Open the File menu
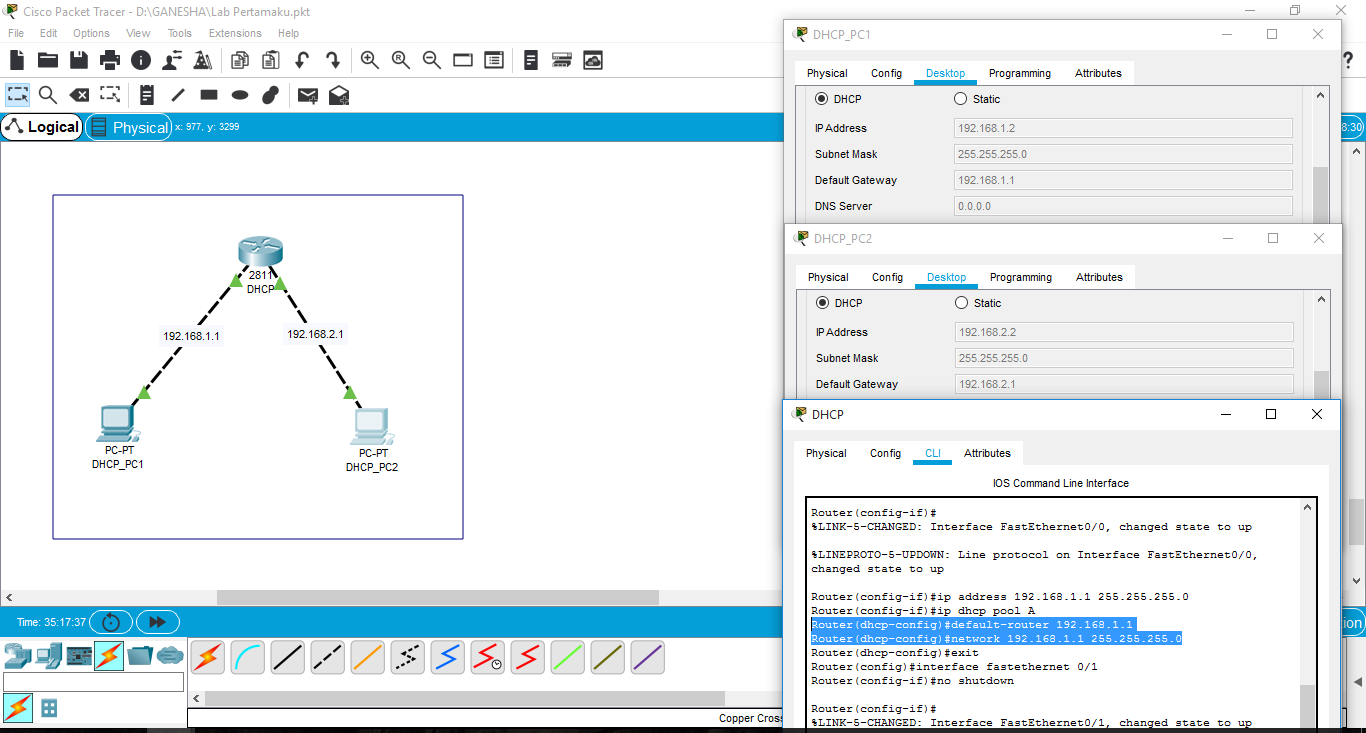Image resolution: width=1366 pixels, height=733 pixels. point(16,33)
